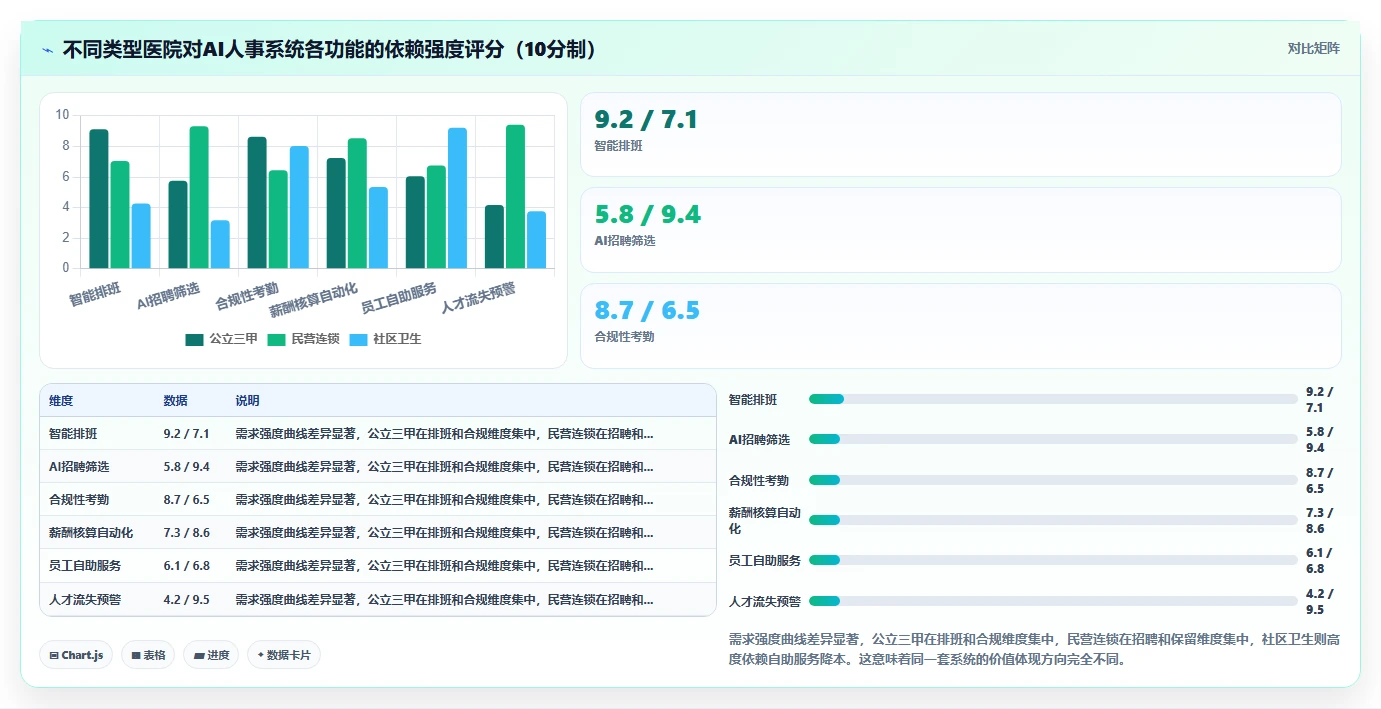Click the 9.2 / 7.1 table value
The height and width of the screenshot is (709, 1381).
click(186, 434)
